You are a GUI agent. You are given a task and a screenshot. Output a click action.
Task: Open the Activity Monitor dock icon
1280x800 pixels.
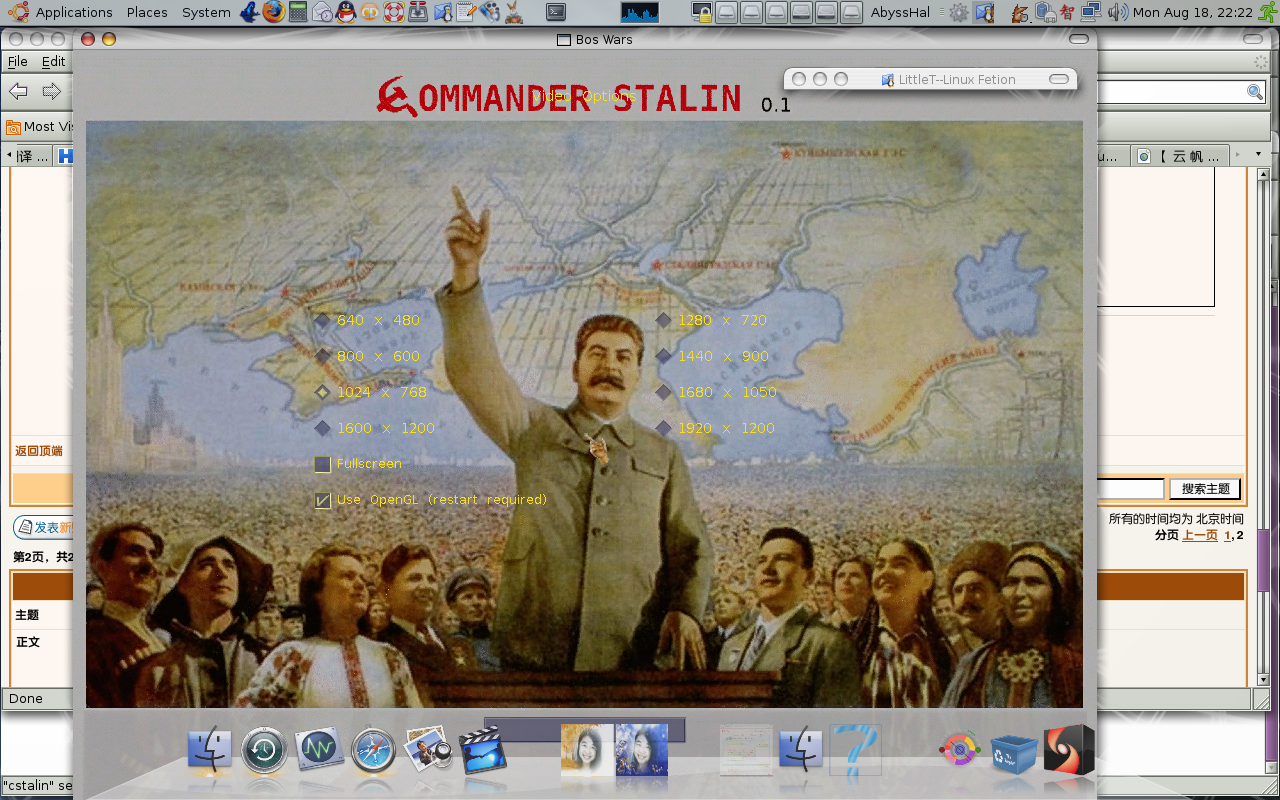[319, 750]
